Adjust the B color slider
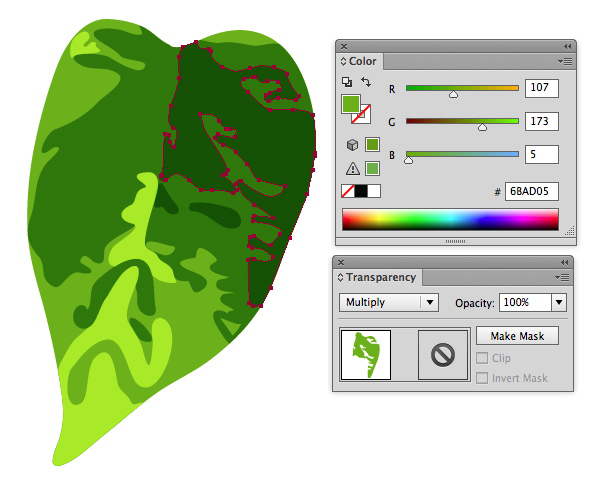The image size is (600, 480). tap(409, 160)
